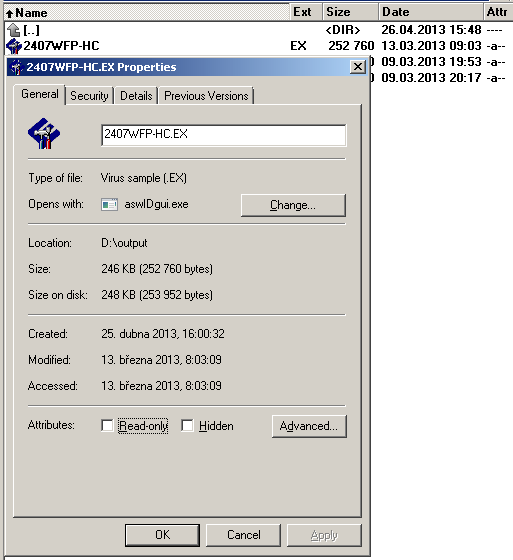Click the date 09.03.2013 19:53
513x560 pixels.
(431, 62)
